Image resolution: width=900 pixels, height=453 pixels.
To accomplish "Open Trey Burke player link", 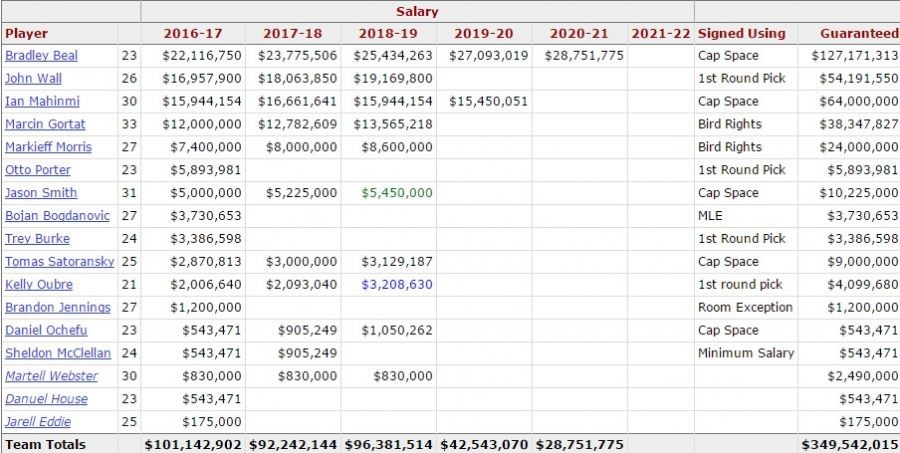I will click(37, 239).
